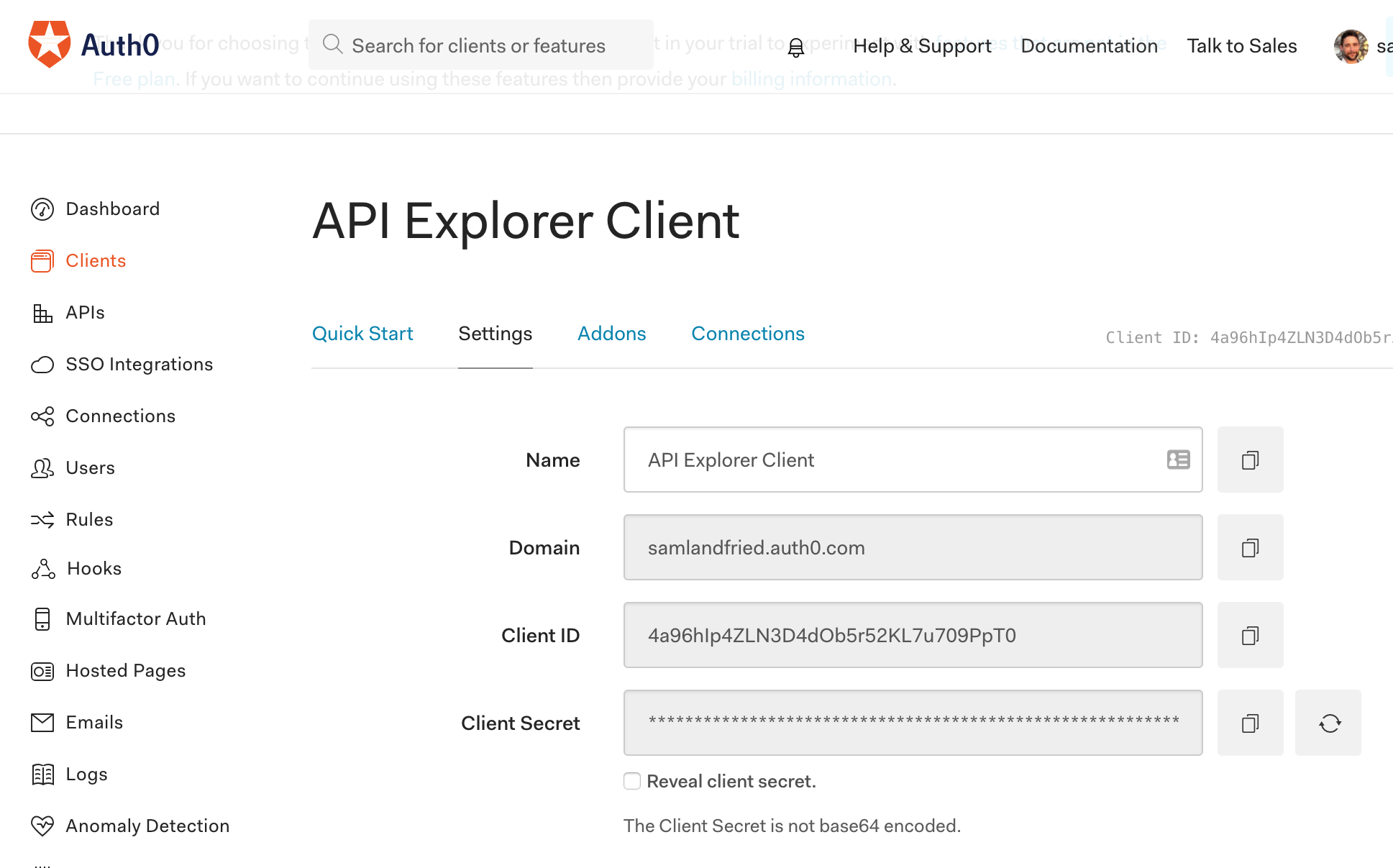
Task: Switch to the Addons tab
Action: click(612, 334)
